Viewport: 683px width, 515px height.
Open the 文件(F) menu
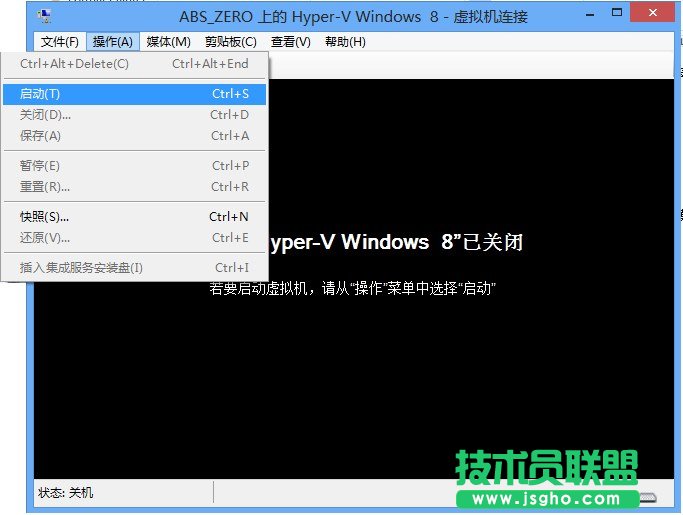pos(60,42)
